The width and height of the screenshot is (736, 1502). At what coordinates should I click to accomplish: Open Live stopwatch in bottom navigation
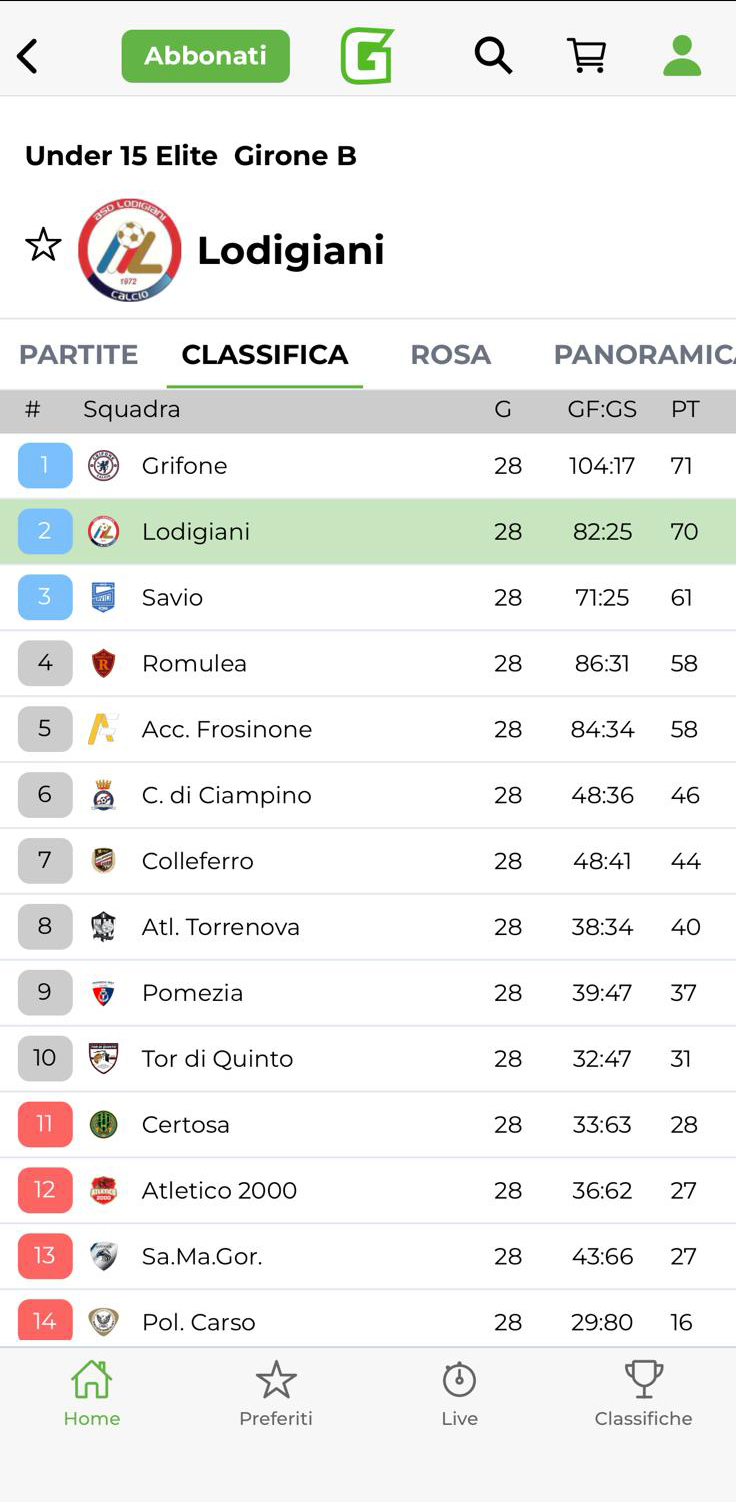point(460,1393)
